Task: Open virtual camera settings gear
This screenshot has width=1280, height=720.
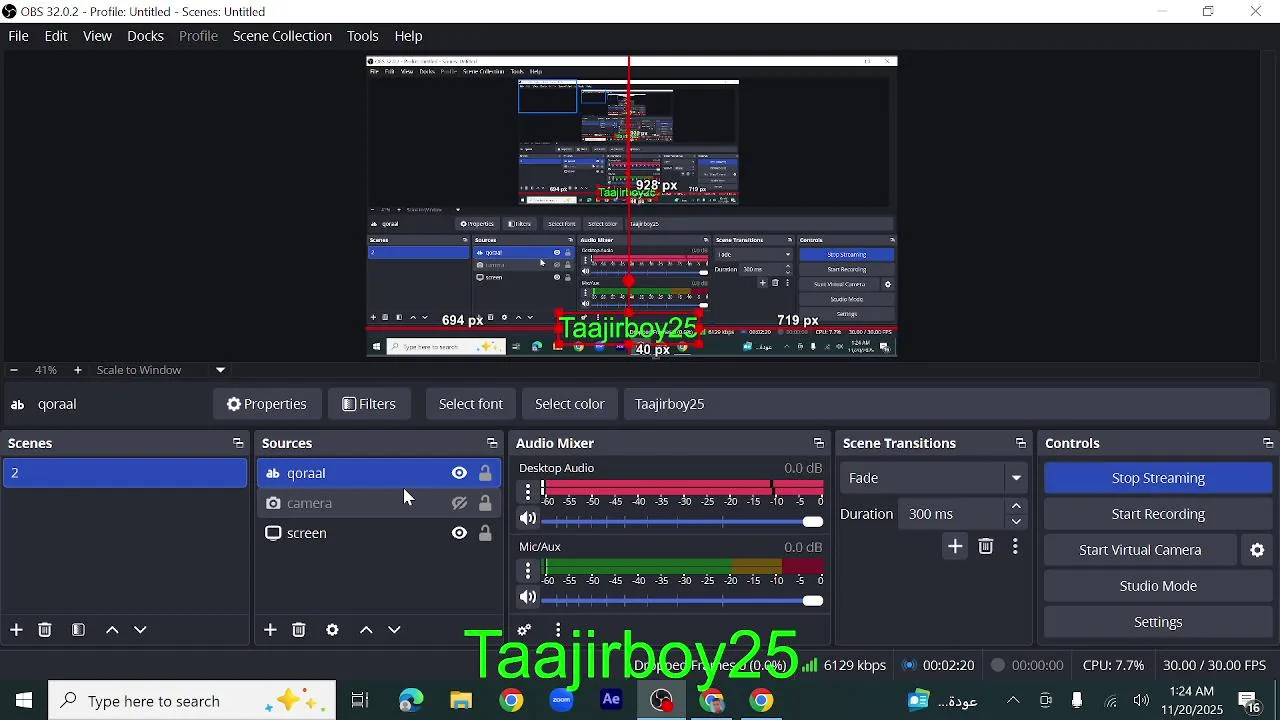Action: point(1258,550)
